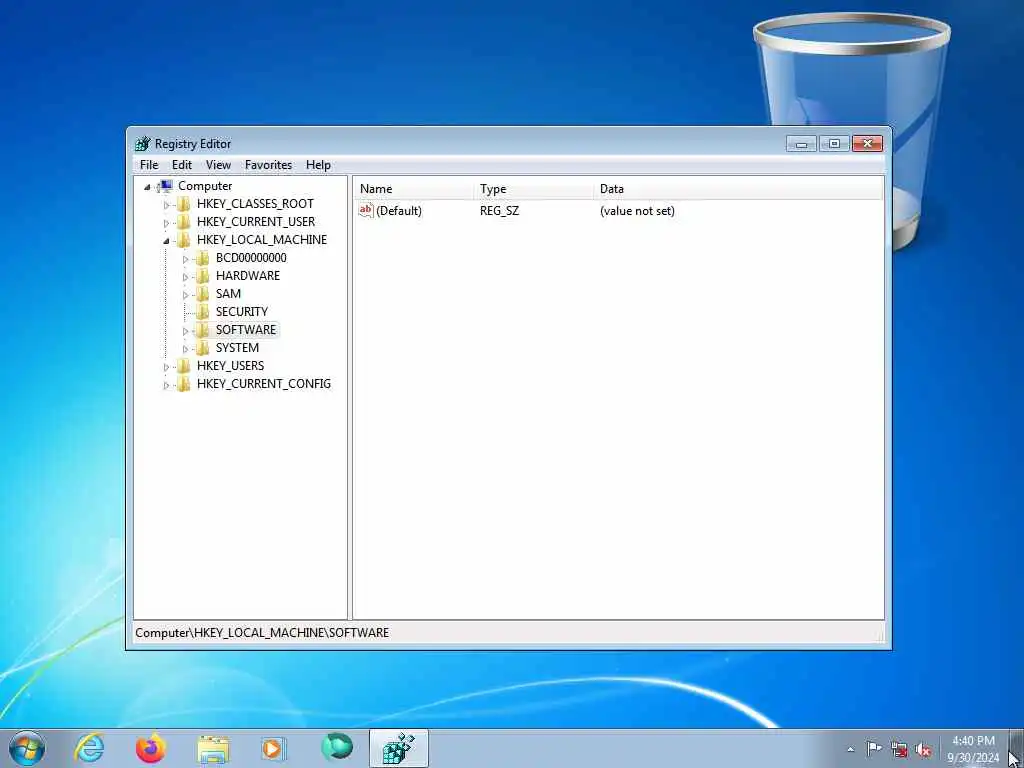Screen dimensions: 1024x768
Task: Click the Registry Editor taskbar button
Action: tap(399, 748)
